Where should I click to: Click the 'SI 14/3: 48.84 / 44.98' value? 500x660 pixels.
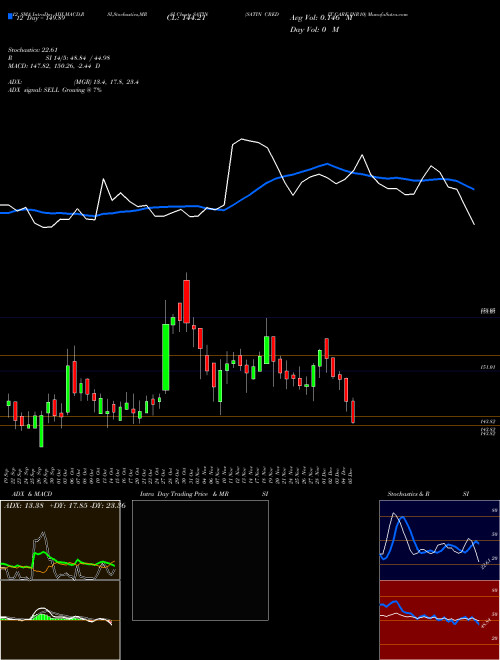[78, 58]
